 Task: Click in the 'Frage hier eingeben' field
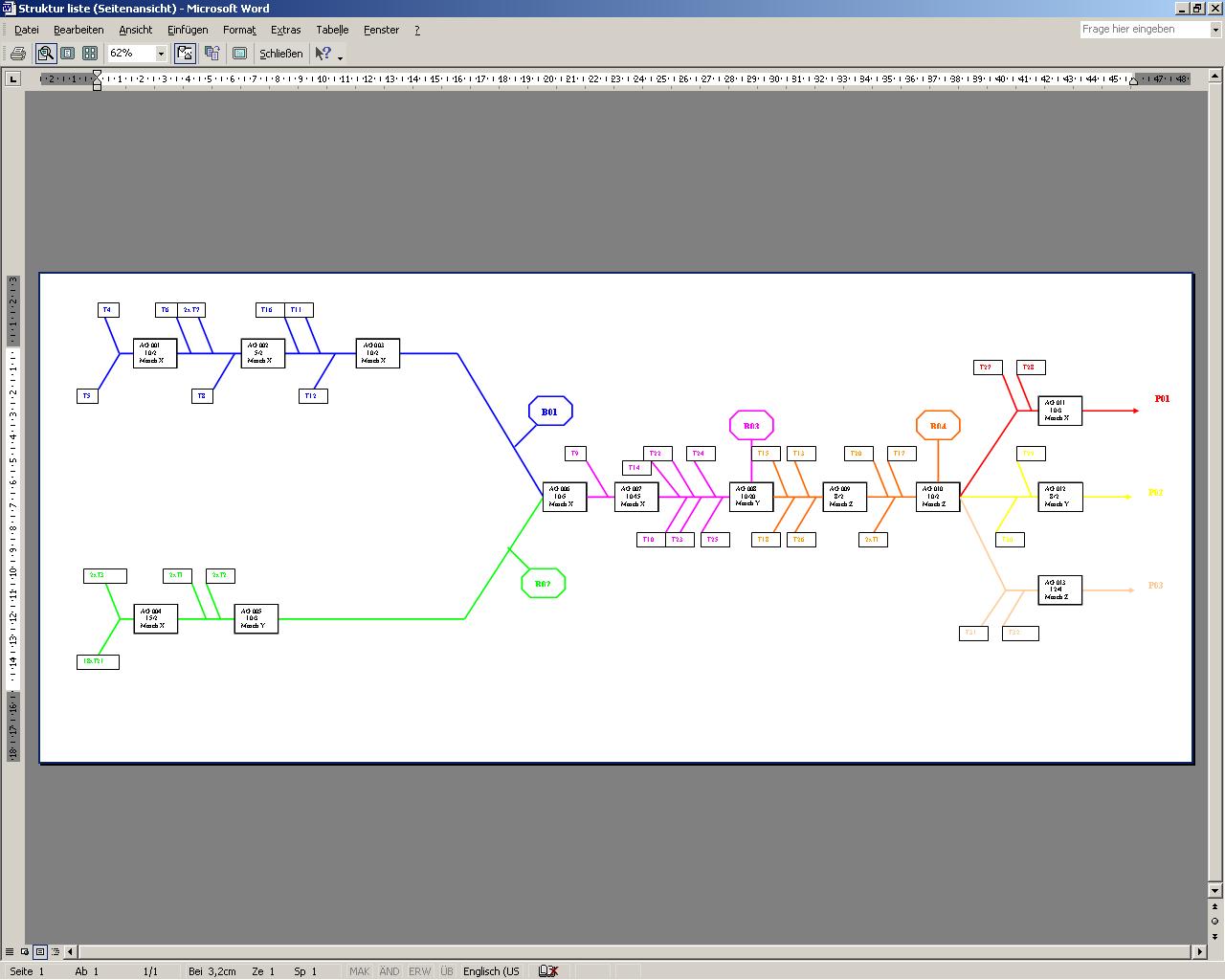[x=1144, y=30]
